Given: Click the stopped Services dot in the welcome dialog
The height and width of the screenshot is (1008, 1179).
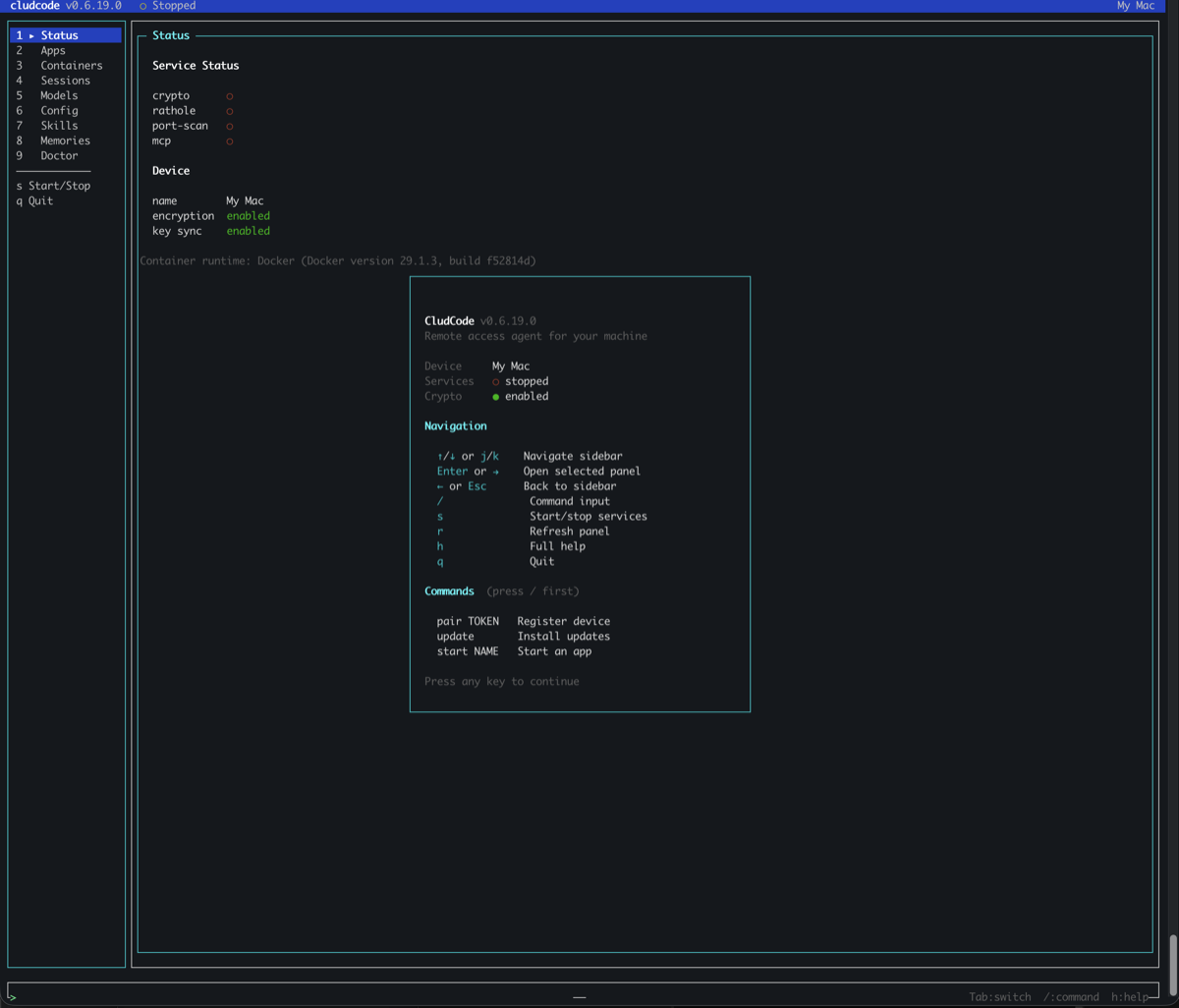Looking at the screenshot, I should point(495,381).
